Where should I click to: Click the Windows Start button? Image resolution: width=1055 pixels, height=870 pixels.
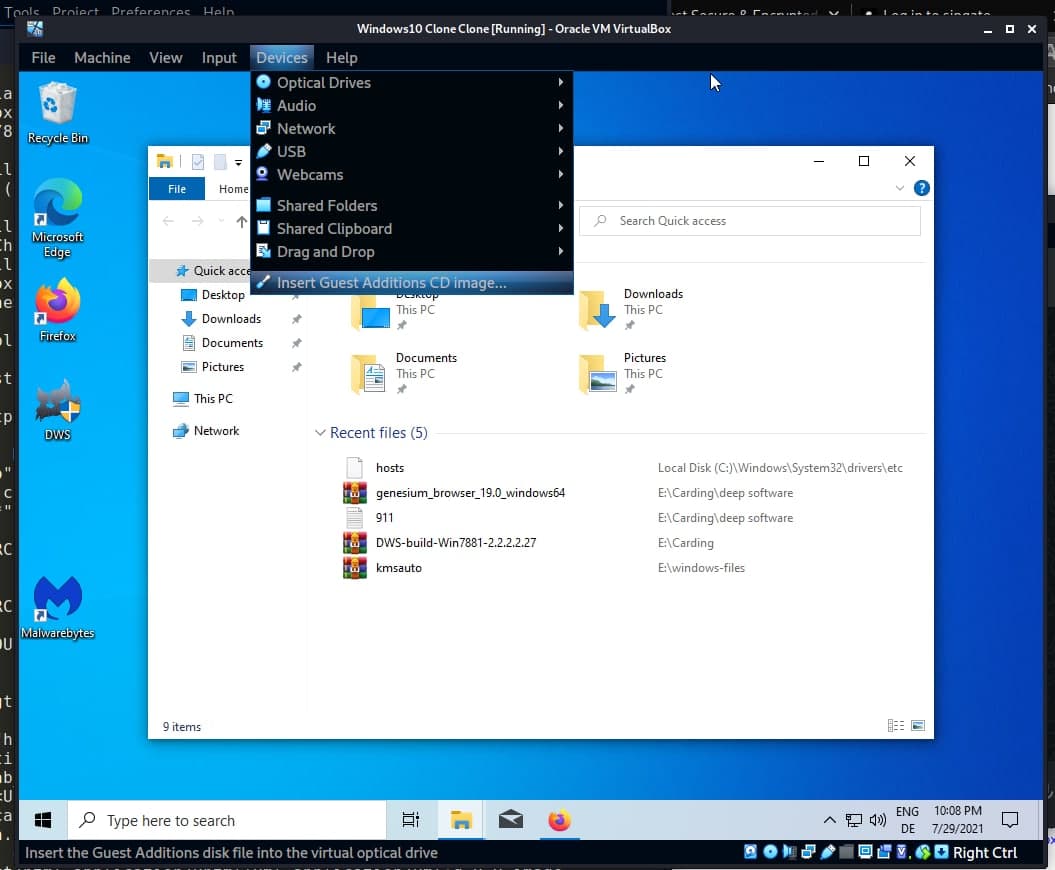point(43,820)
